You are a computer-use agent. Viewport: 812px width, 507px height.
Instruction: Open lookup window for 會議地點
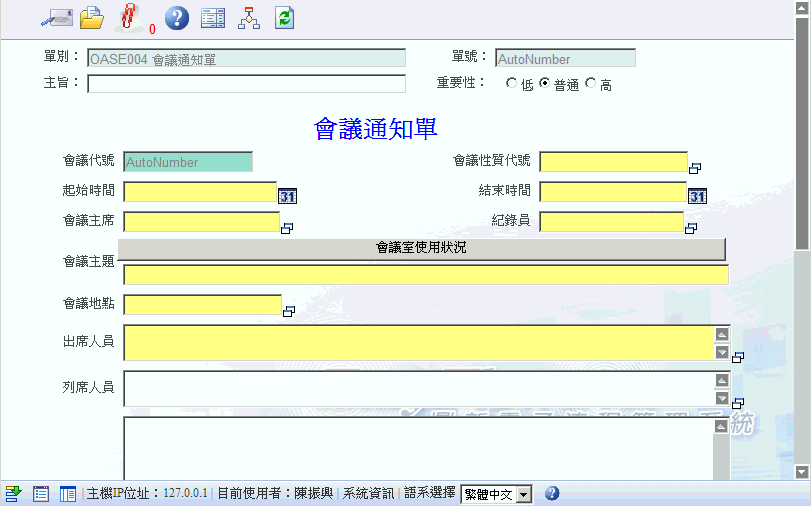289,311
